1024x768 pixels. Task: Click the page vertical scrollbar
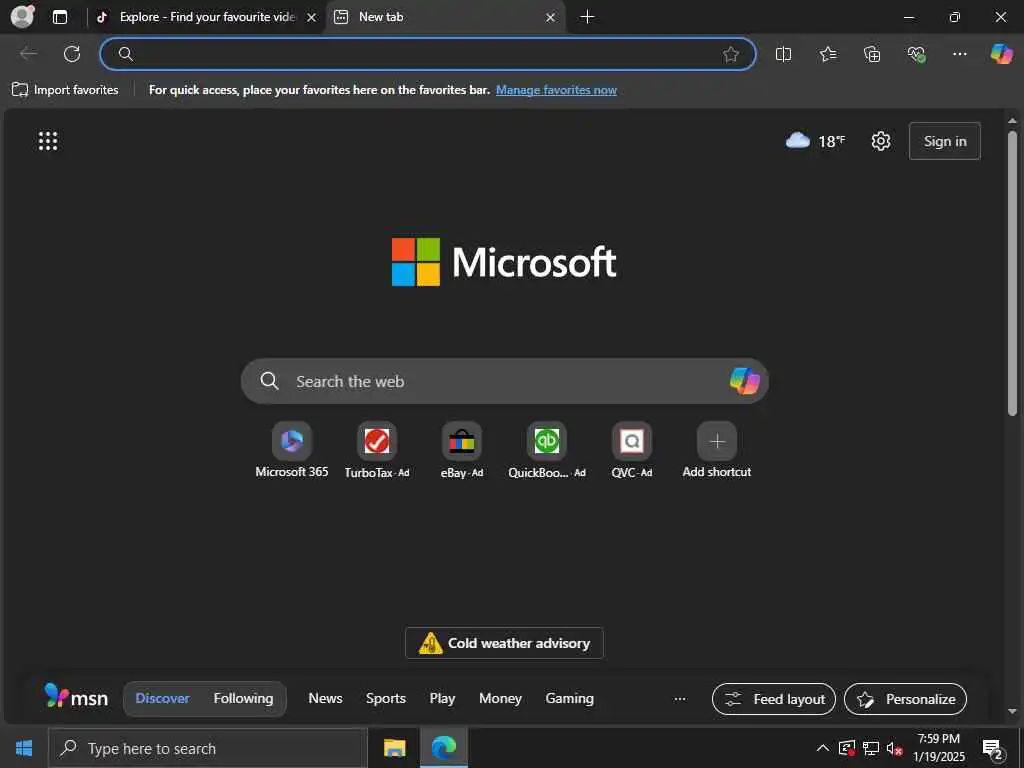click(x=1012, y=273)
